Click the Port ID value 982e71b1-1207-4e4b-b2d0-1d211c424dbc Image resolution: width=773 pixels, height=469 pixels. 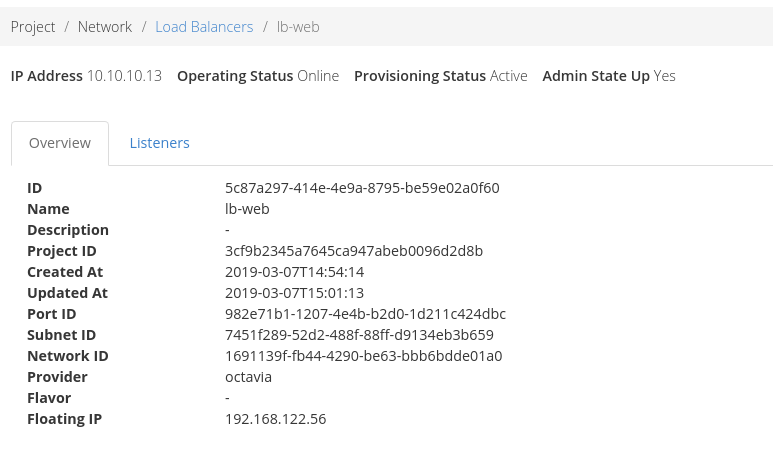(x=366, y=314)
